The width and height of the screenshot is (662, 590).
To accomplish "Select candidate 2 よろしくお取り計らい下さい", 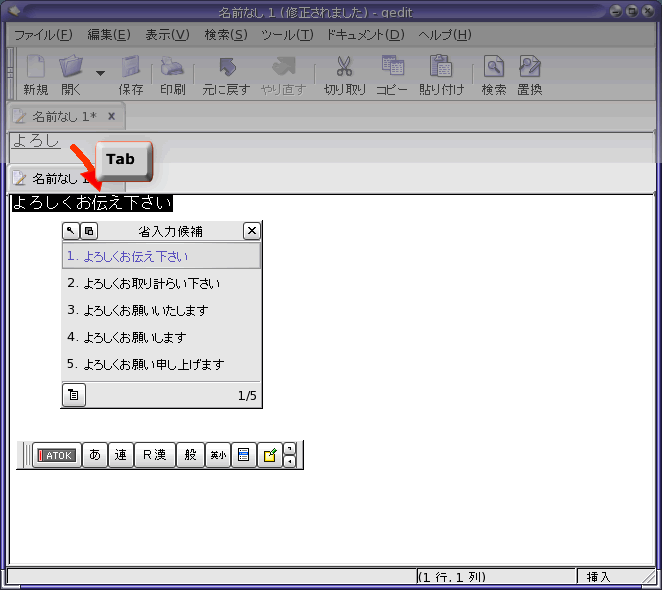I will pyautogui.click(x=161, y=283).
